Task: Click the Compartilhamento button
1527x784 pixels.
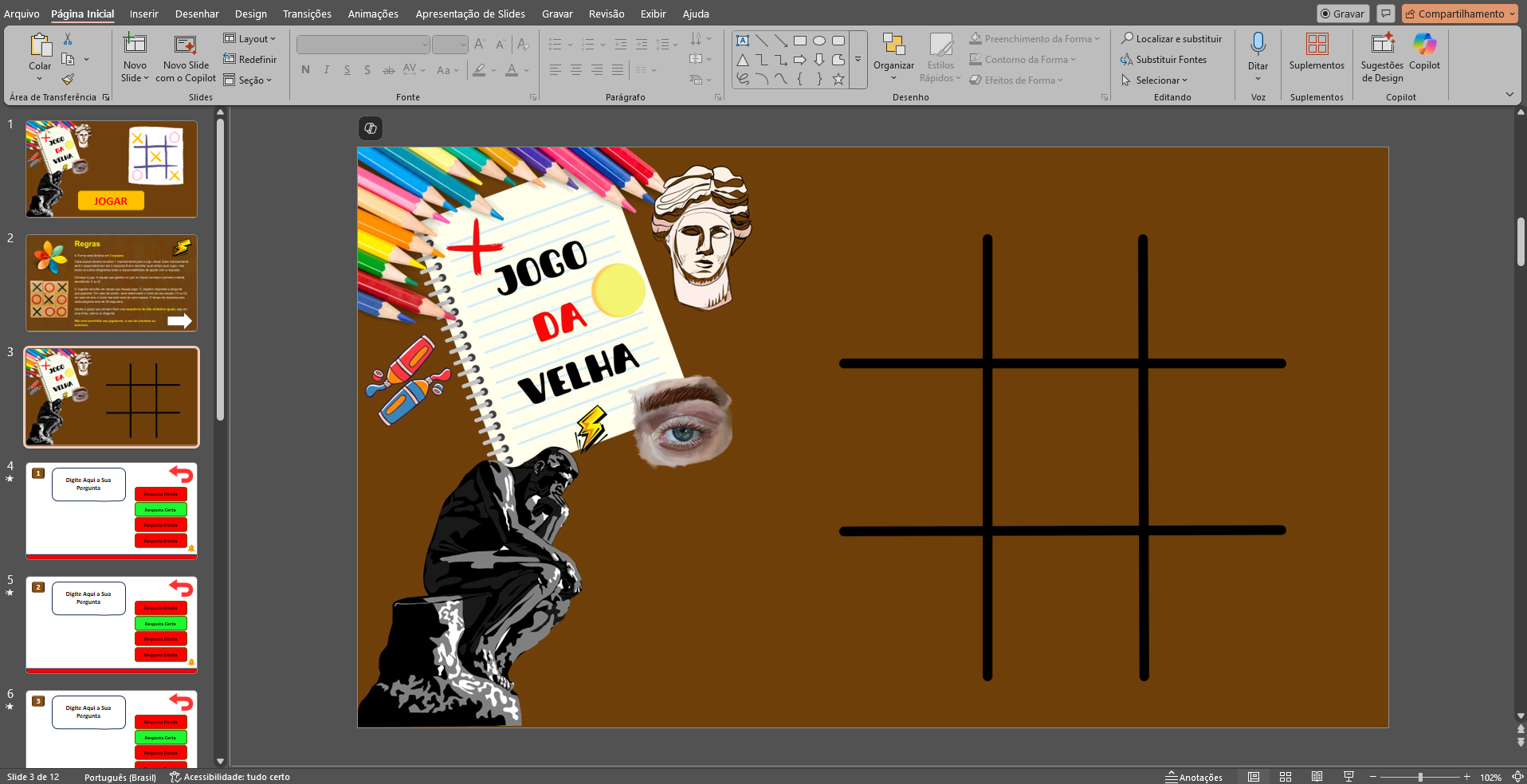Action: [1459, 14]
